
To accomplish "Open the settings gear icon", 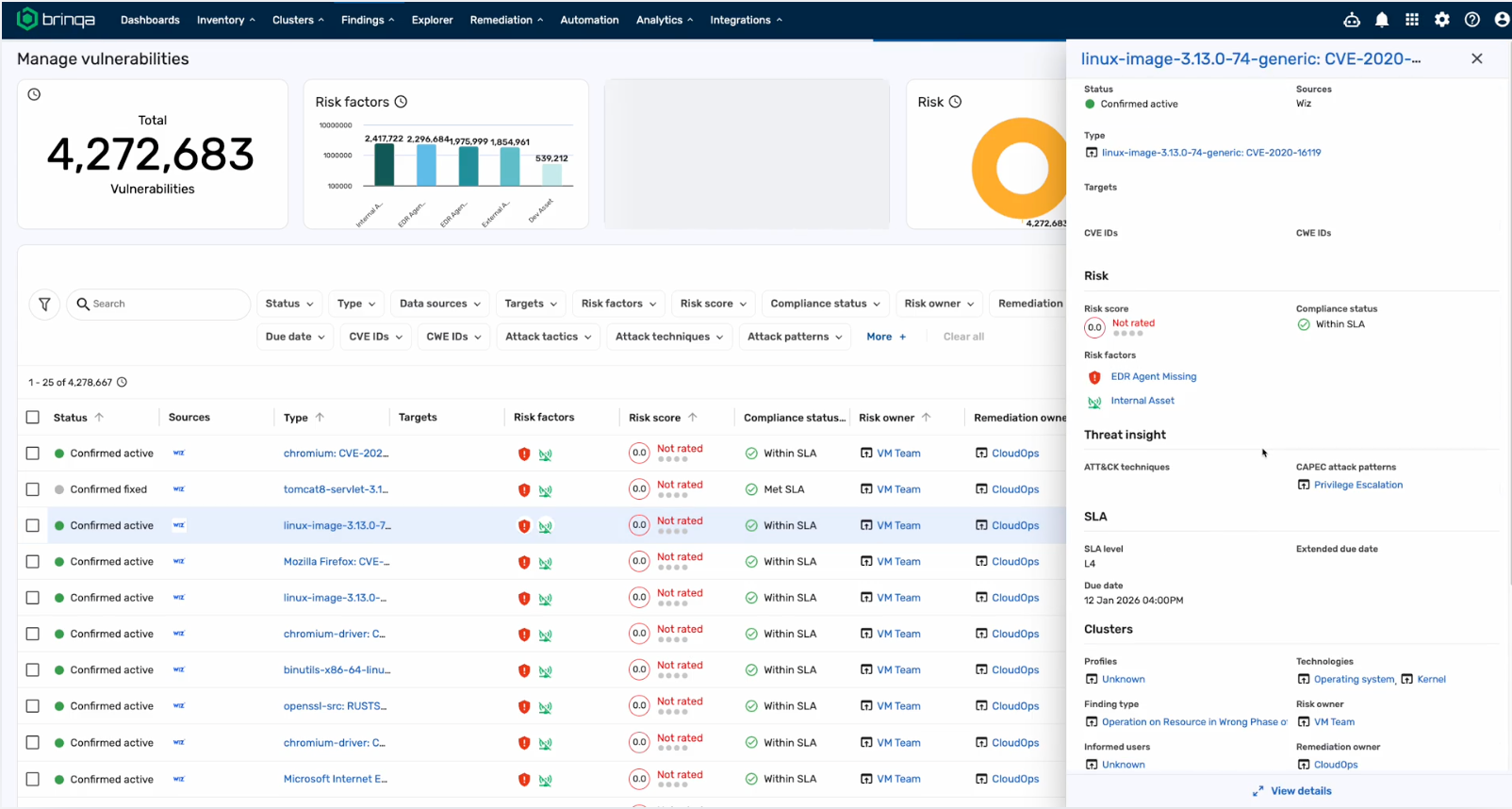I will pos(1441,20).
